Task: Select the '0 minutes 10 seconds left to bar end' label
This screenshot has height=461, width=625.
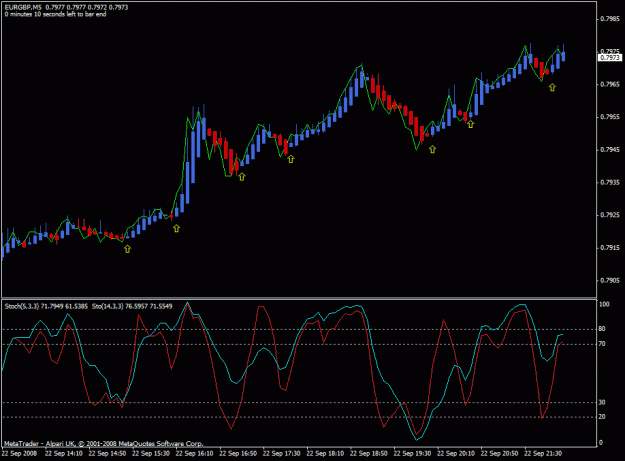Action: 55,14
